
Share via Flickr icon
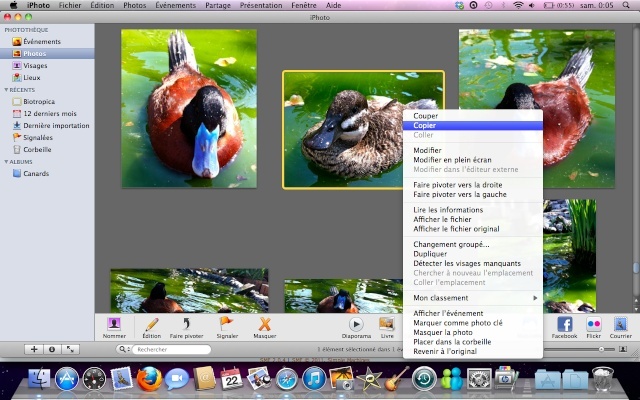coord(594,324)
